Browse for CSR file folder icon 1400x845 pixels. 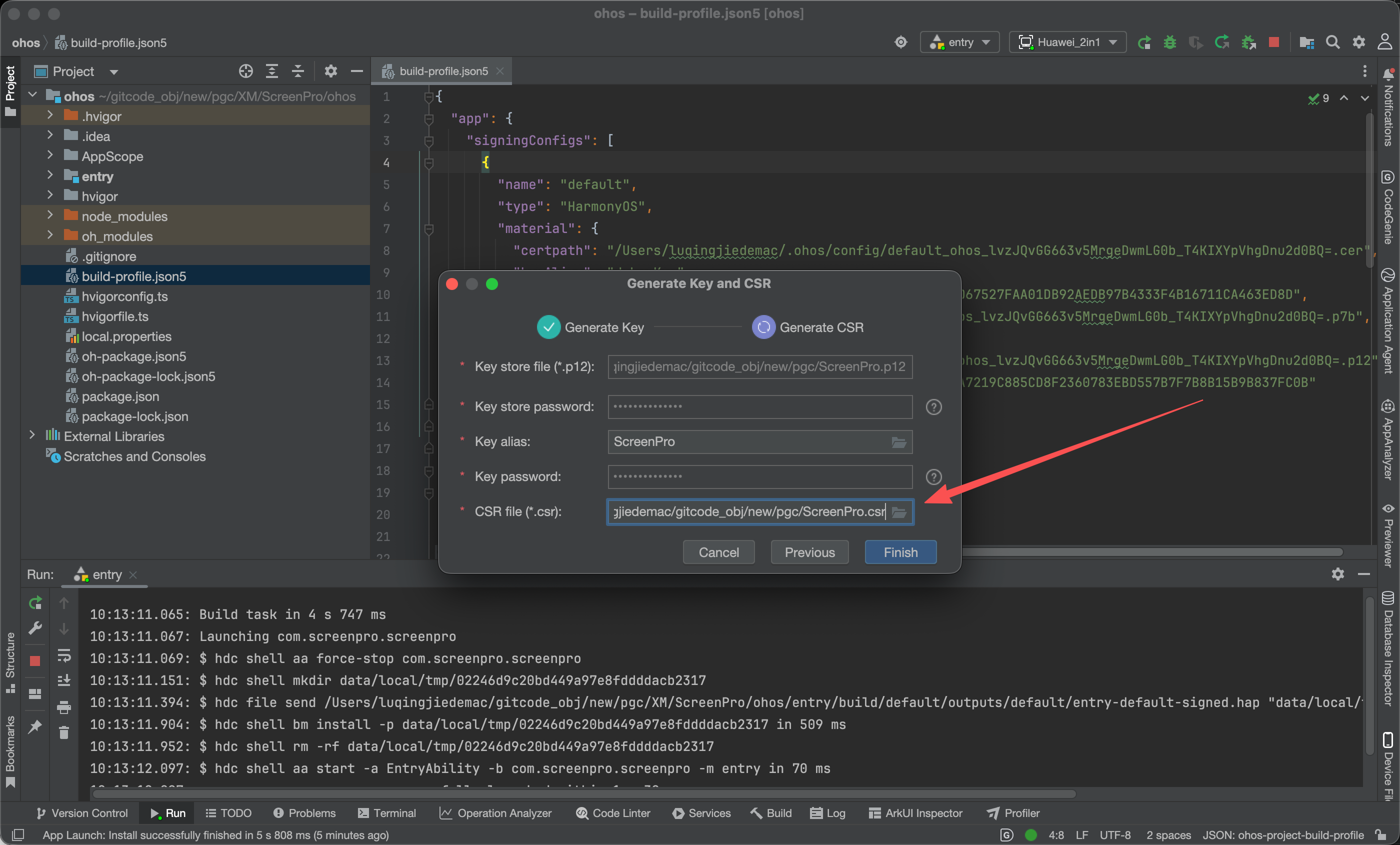point(899,512)
